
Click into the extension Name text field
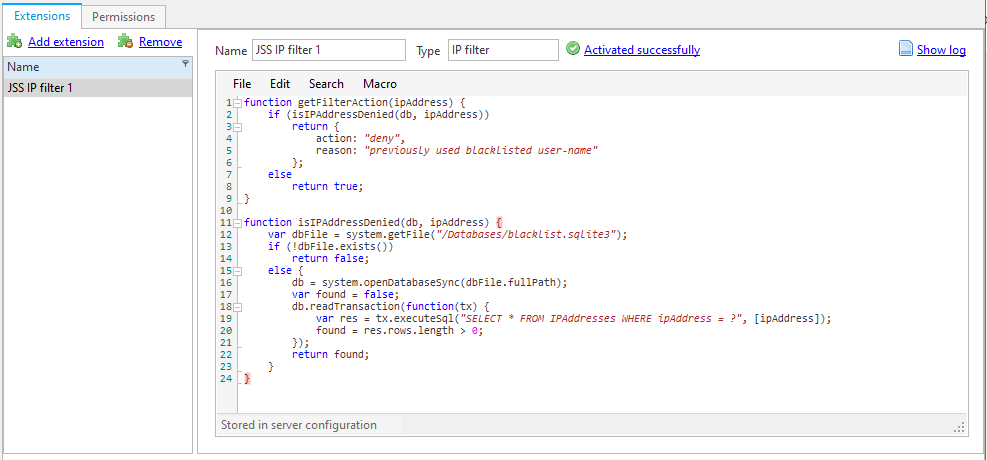pyautogui.click(x=328, y=50)
